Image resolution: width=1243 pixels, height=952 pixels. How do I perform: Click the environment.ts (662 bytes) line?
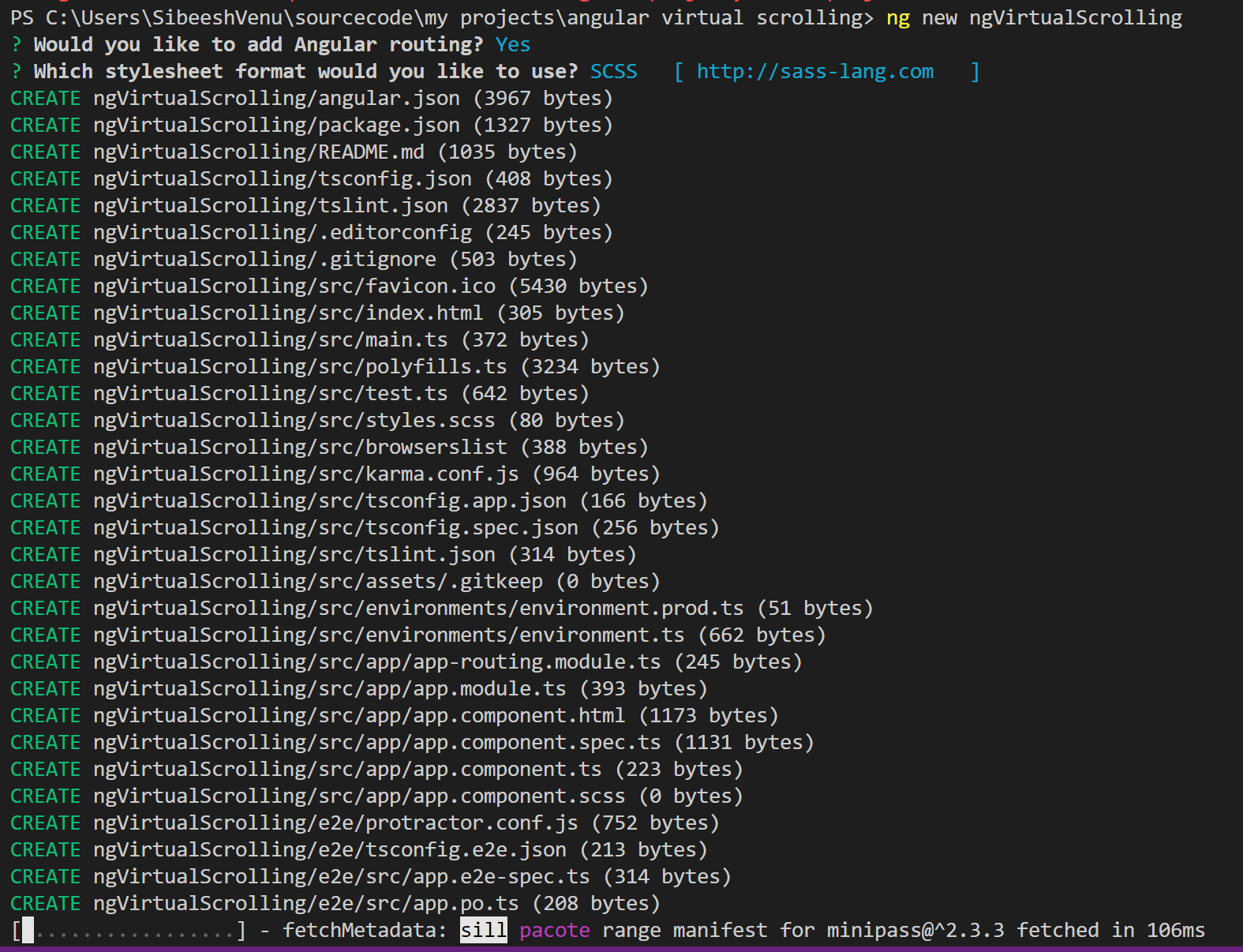(418, 635)
